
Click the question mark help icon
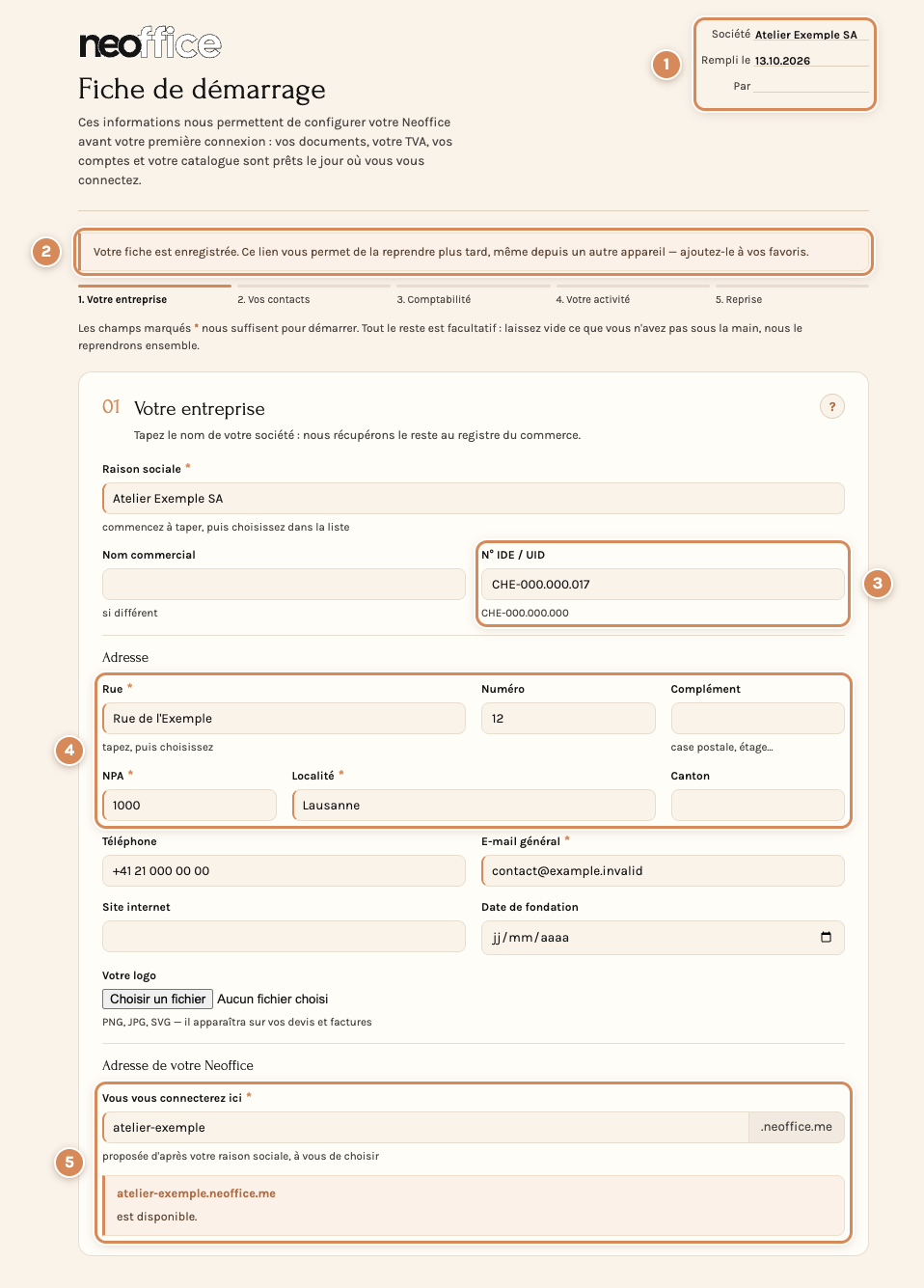832,406
